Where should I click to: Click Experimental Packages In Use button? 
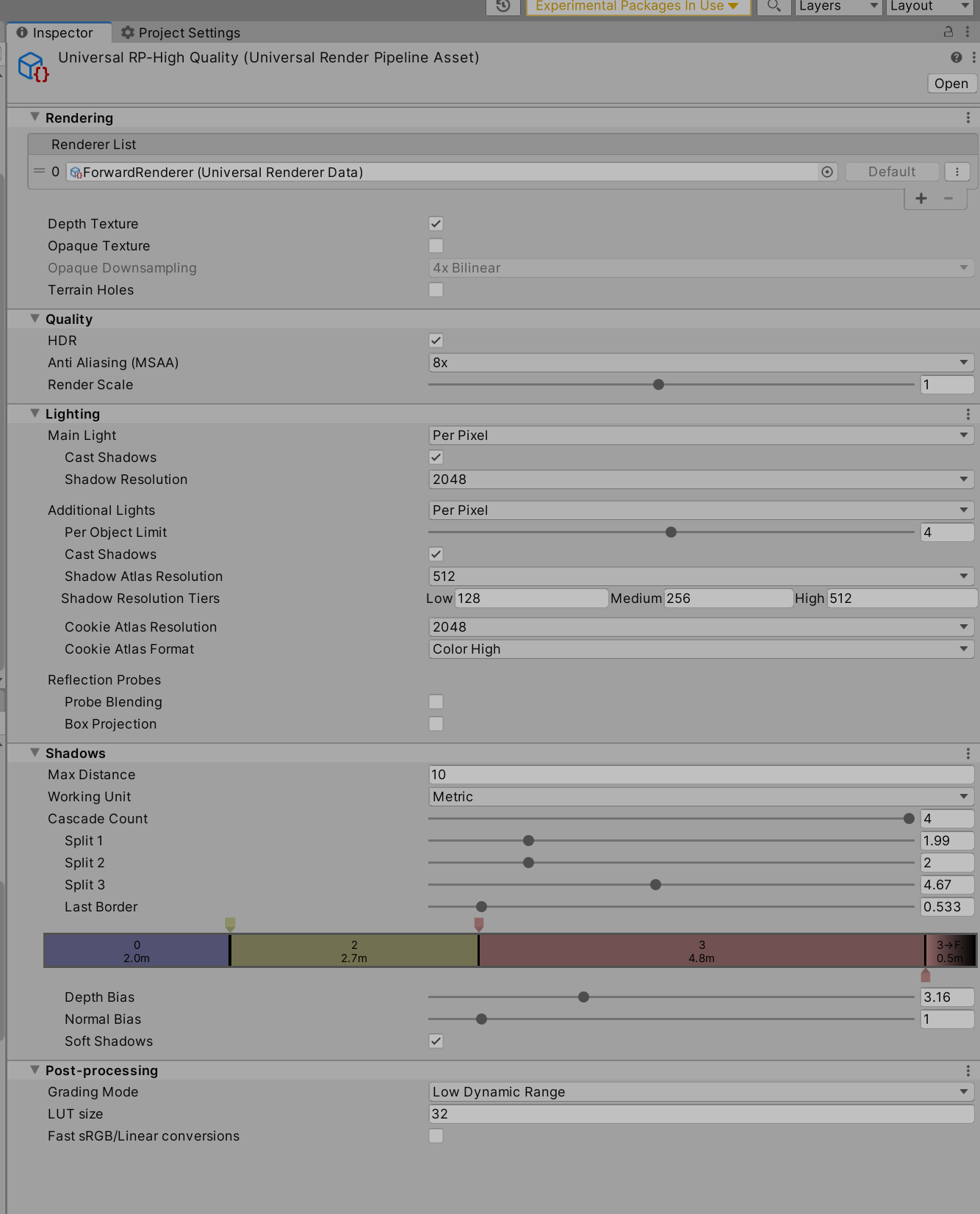[638, 6]
